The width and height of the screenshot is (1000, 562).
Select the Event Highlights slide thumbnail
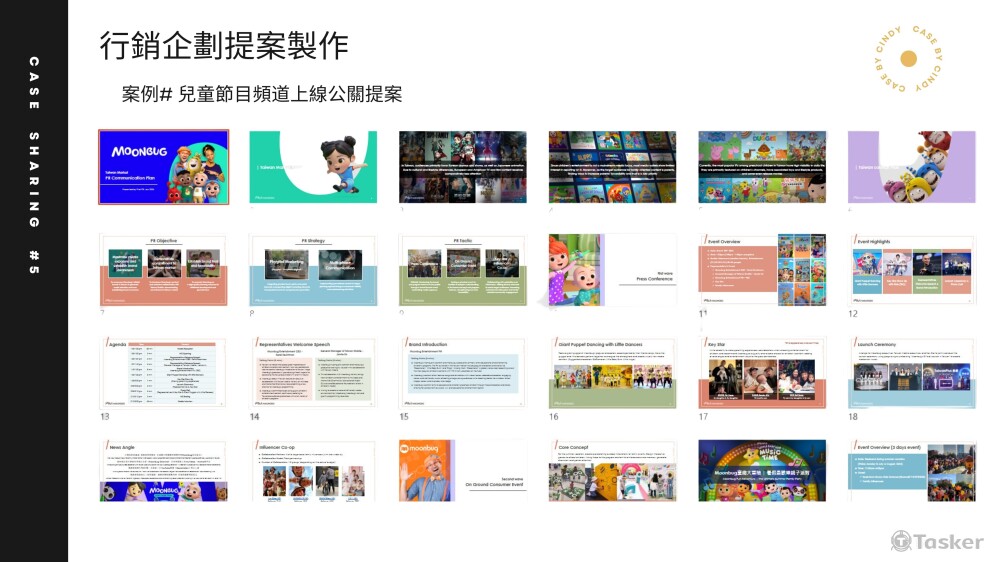tap(911, 270)
